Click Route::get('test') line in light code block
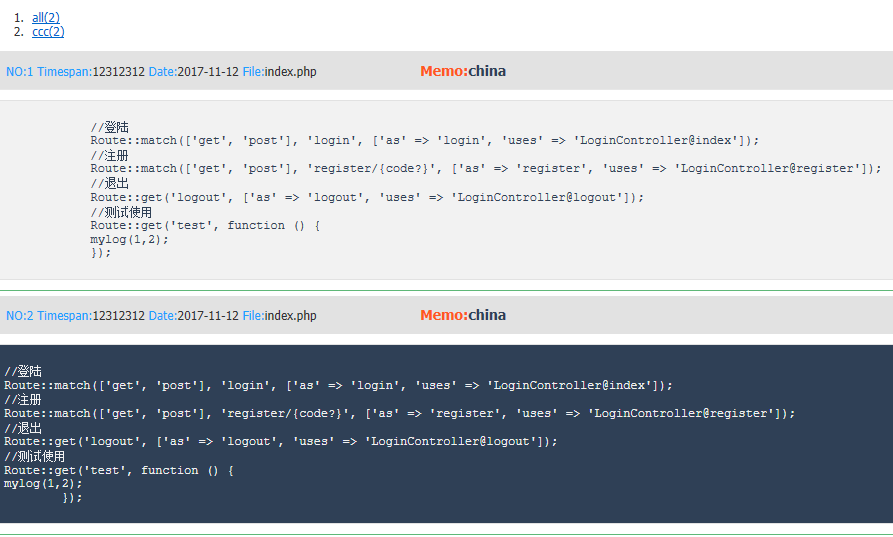The width and height of the screenshot is (893, 537). [205, 225]
